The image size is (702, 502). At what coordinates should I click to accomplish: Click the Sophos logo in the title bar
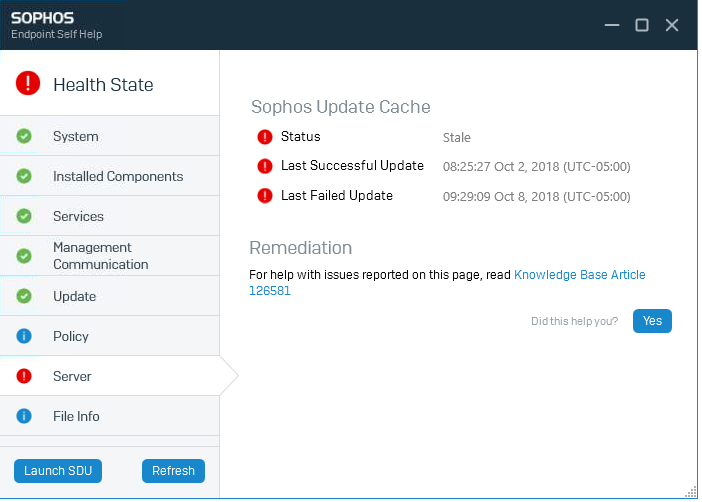pyautogui.click(x=43, y=18)
